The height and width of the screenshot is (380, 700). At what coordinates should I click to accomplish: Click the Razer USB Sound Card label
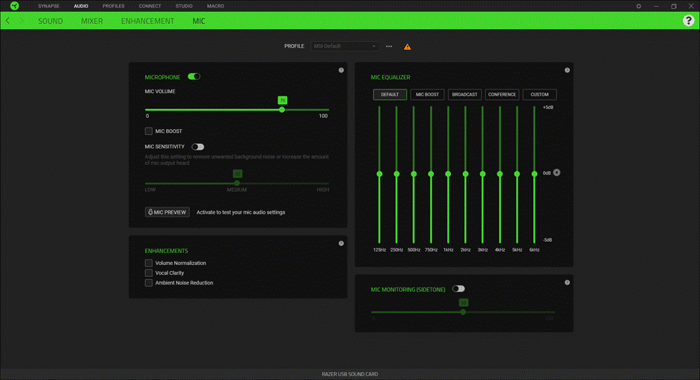pyautogui.click(x=350, y=374)
